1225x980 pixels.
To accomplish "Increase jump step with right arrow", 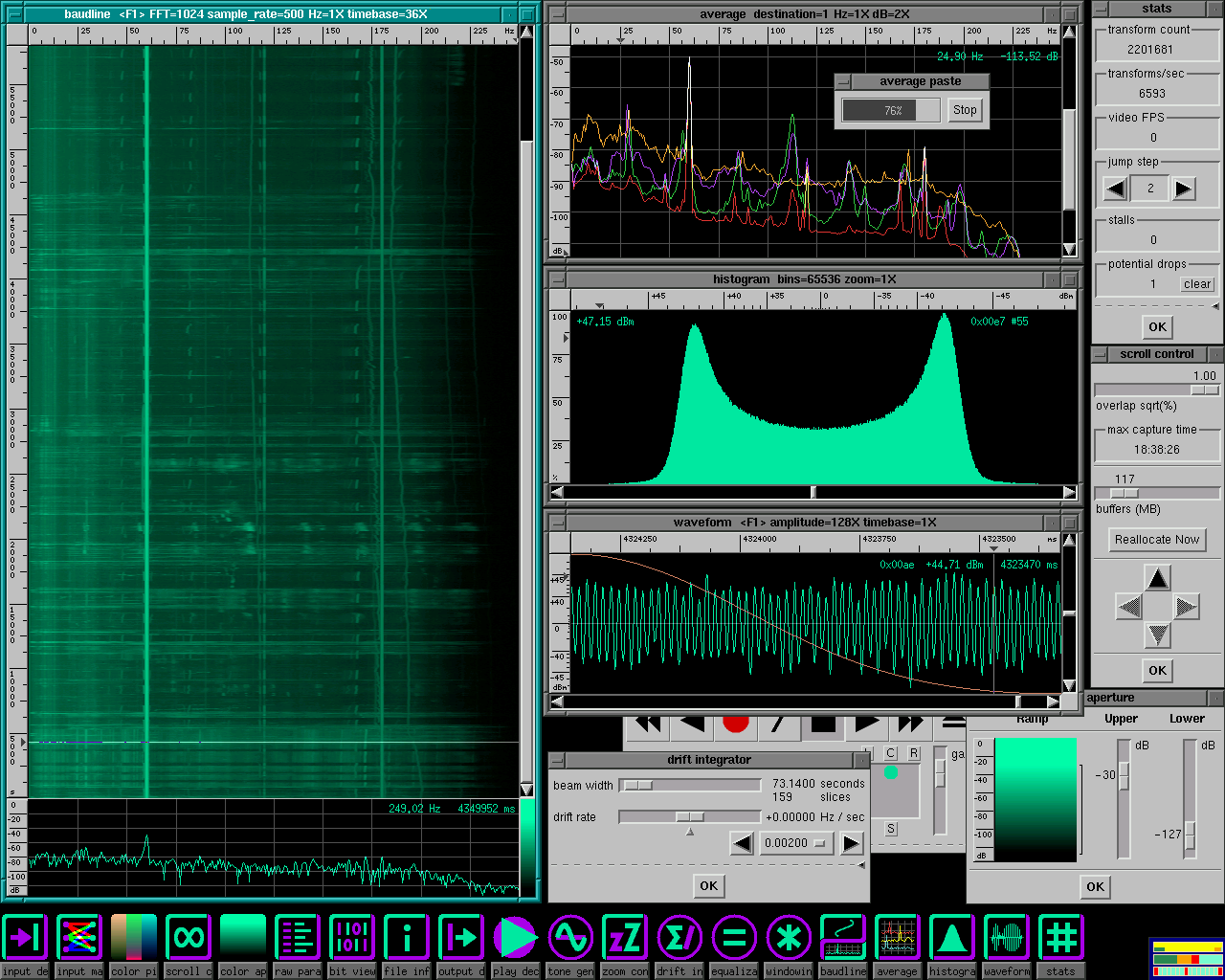I will pyautogui.click(x=1184, y=189).
